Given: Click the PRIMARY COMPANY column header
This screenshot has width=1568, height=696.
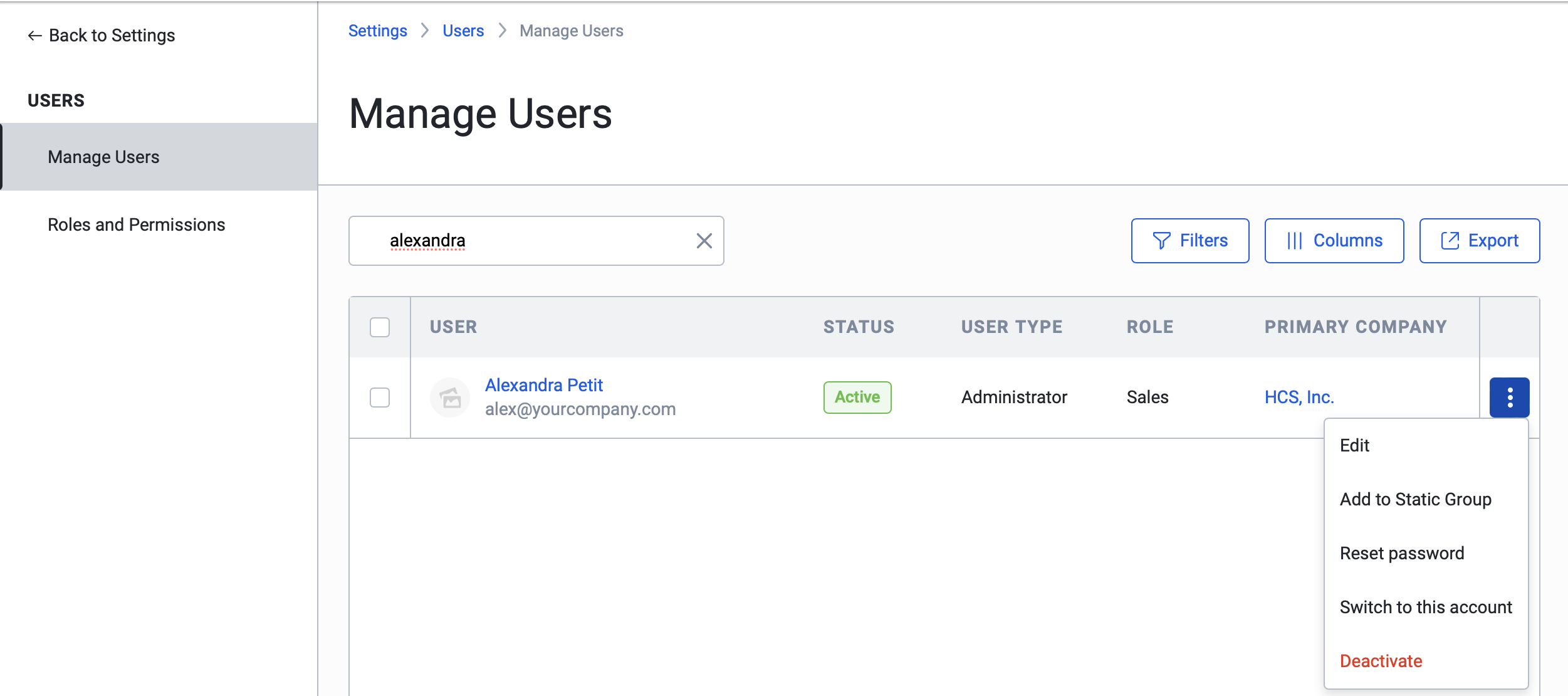Looking at the screenshot, I should (x=1356, y=327).
